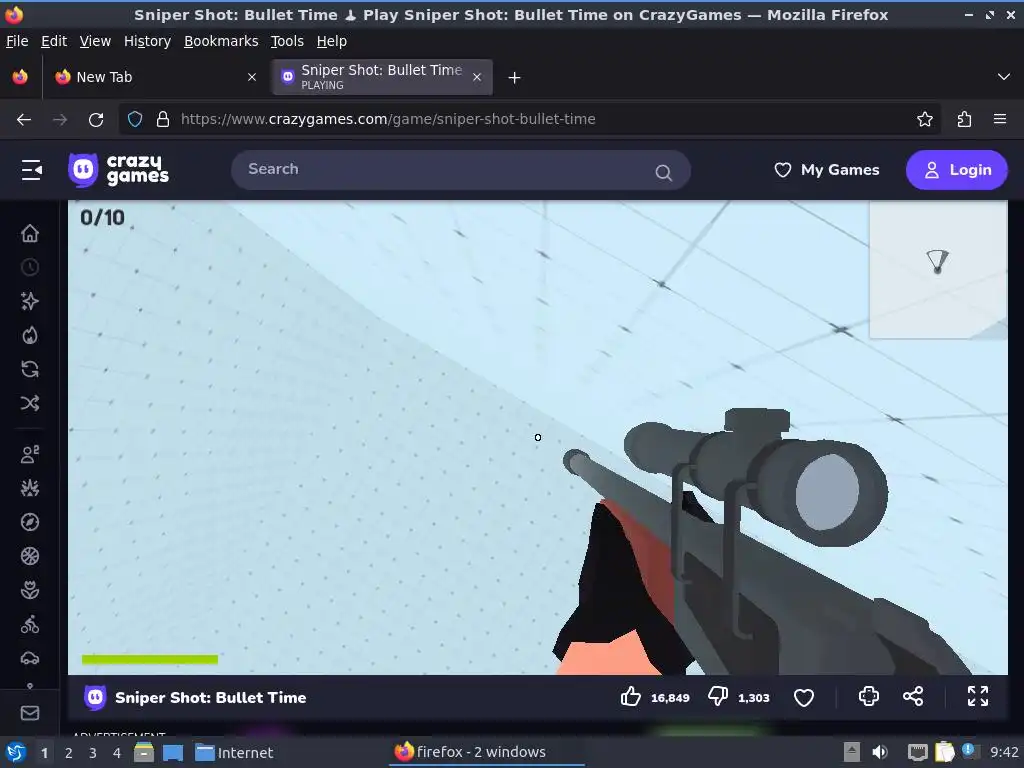Enter fullscreen mode for the game
Viewport: 1024px width, 768px height.
[x=978, y=696]
